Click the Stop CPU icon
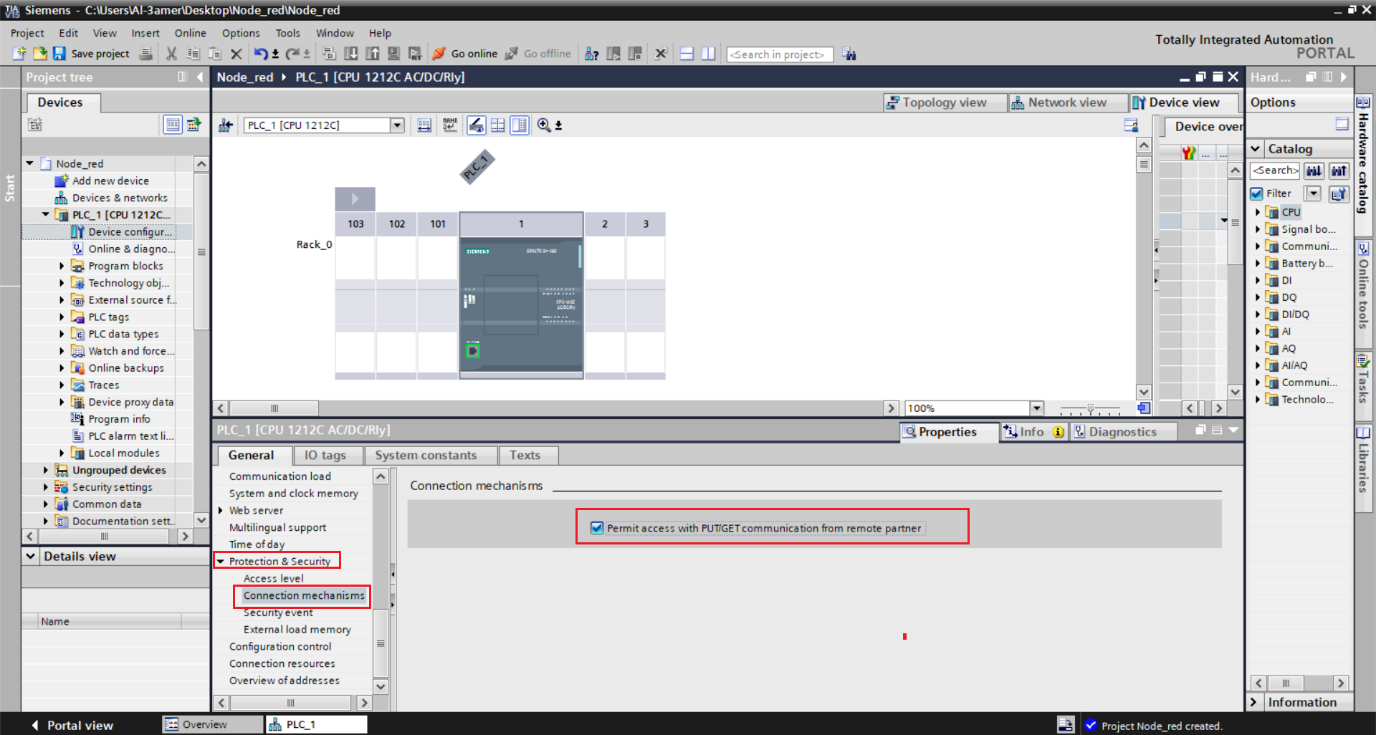 (634, 53)
